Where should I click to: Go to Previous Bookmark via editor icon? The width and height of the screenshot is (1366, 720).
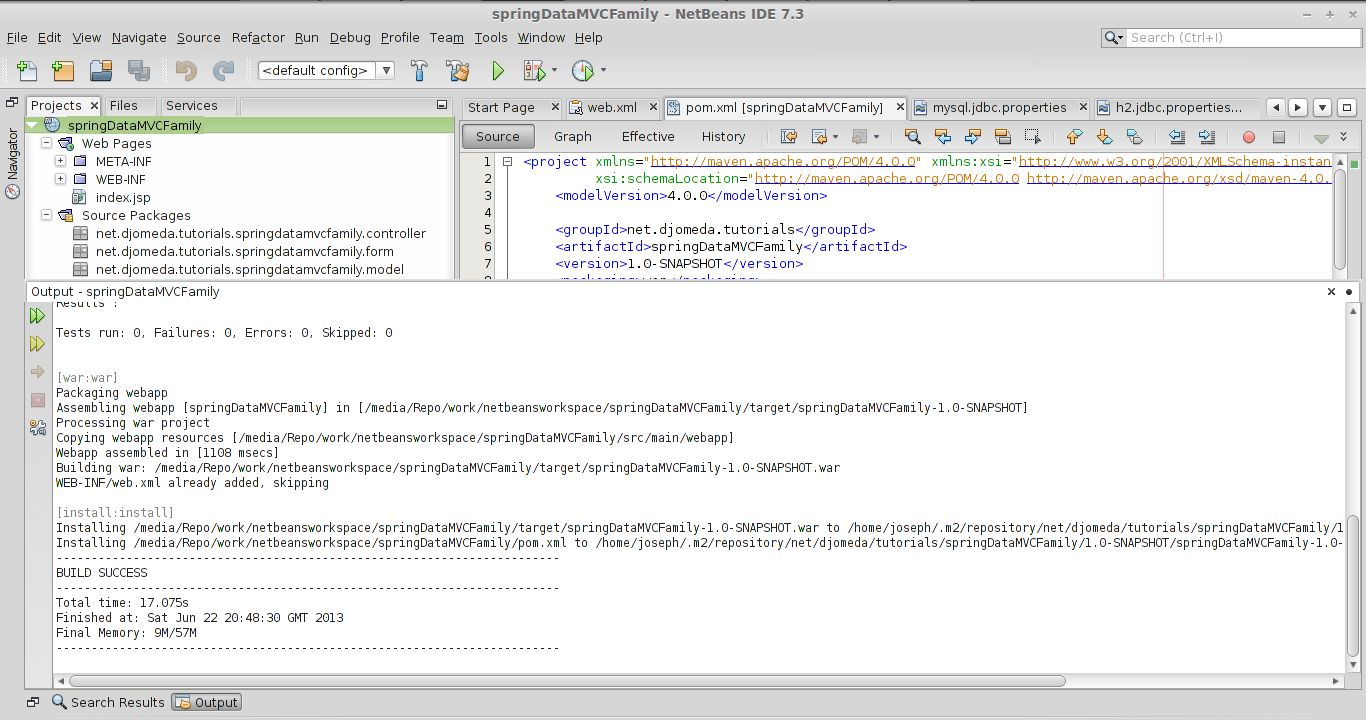click(1074, 137)
